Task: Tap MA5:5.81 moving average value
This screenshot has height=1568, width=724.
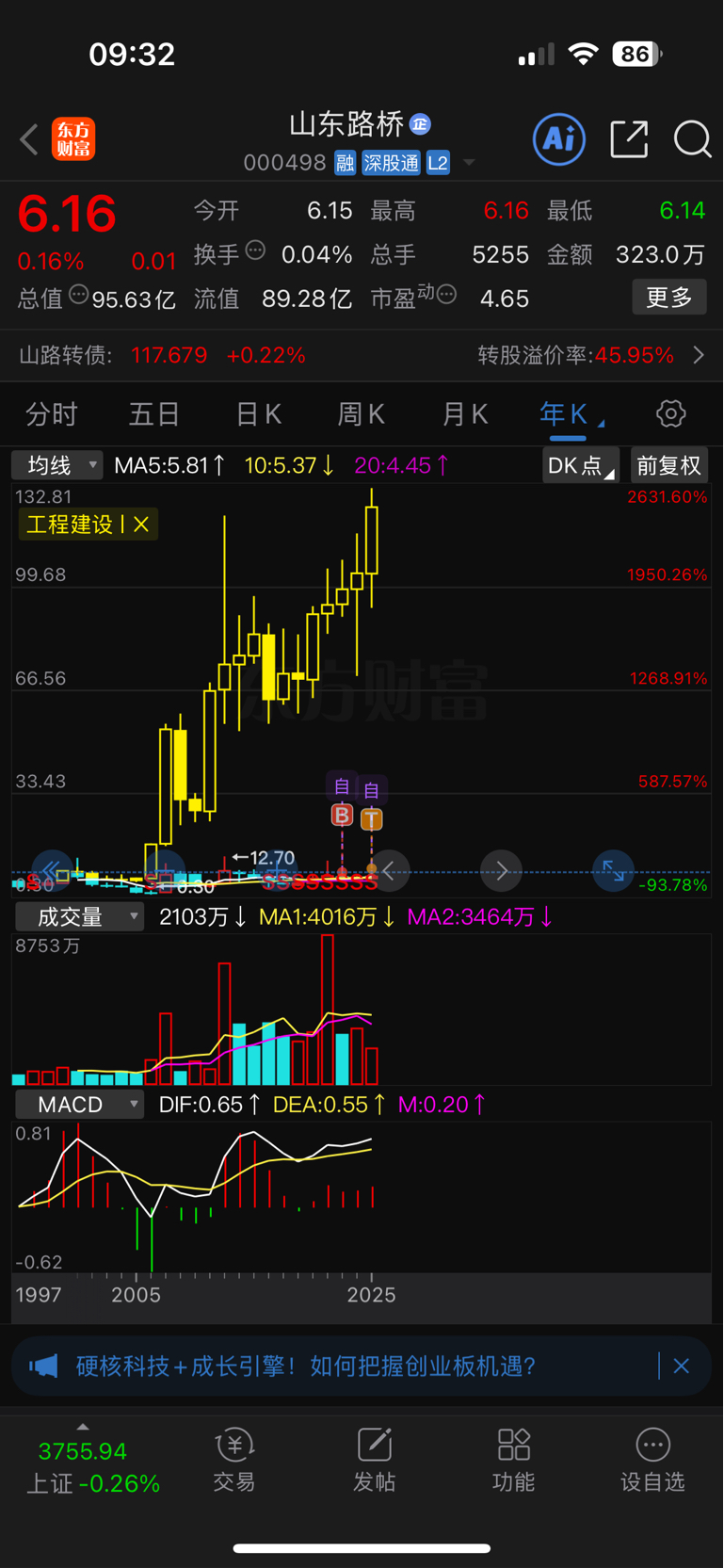Action: (x=169, y=465)
